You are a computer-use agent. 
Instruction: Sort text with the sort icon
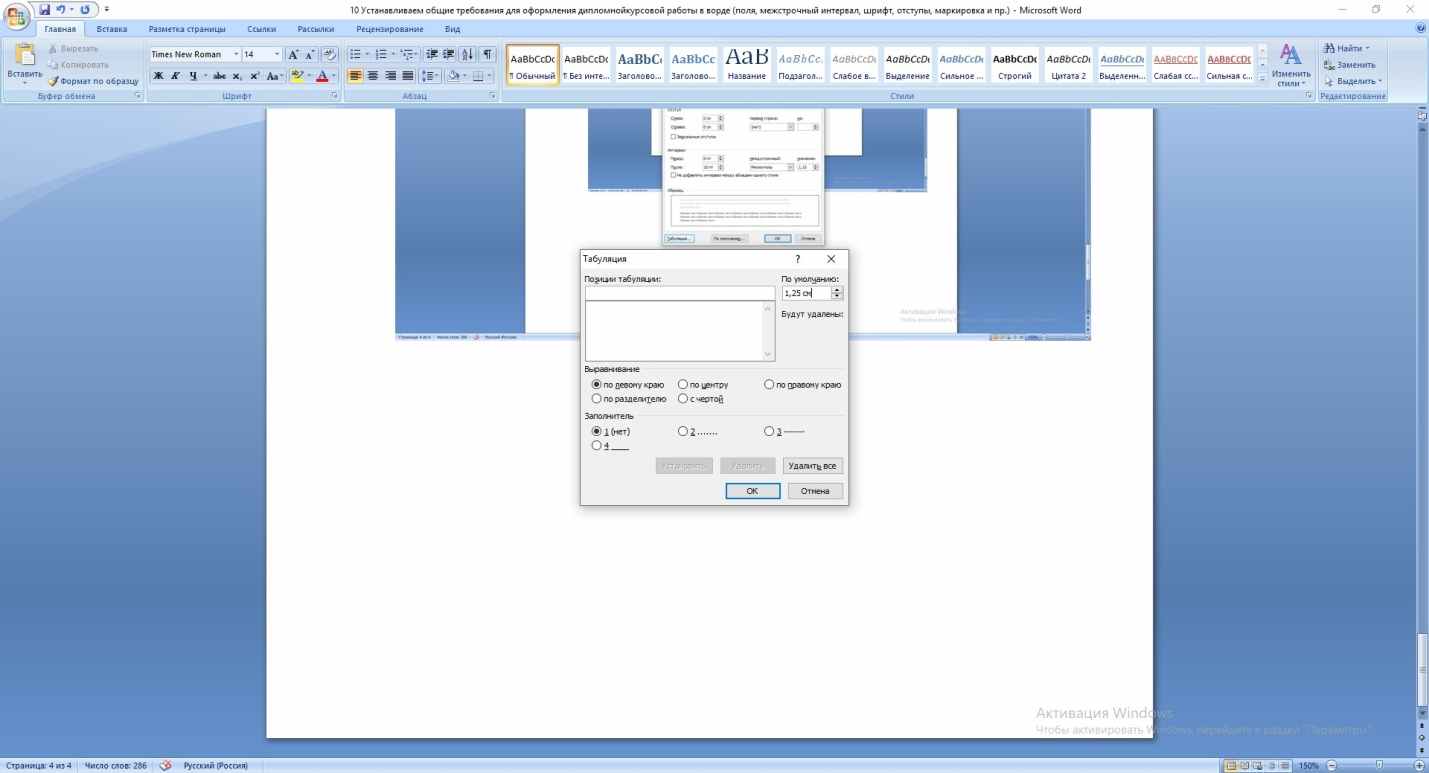pyautogui.click(x=470, y=55)
